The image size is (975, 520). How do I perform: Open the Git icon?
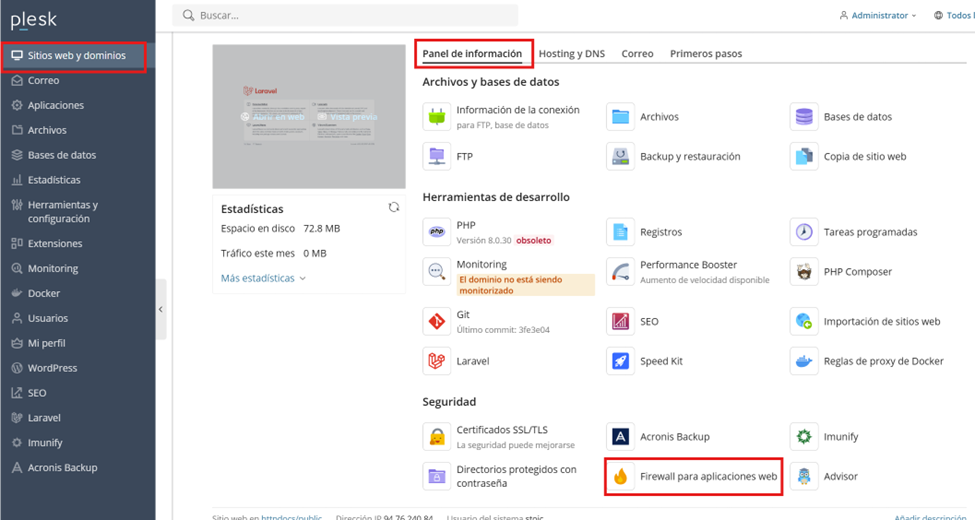(437, 322)
